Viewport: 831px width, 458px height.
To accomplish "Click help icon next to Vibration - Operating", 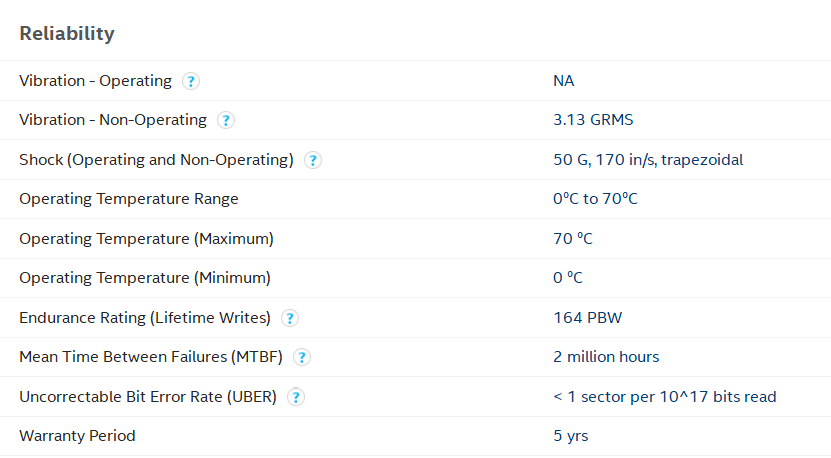I will click(x=190, y=81).
